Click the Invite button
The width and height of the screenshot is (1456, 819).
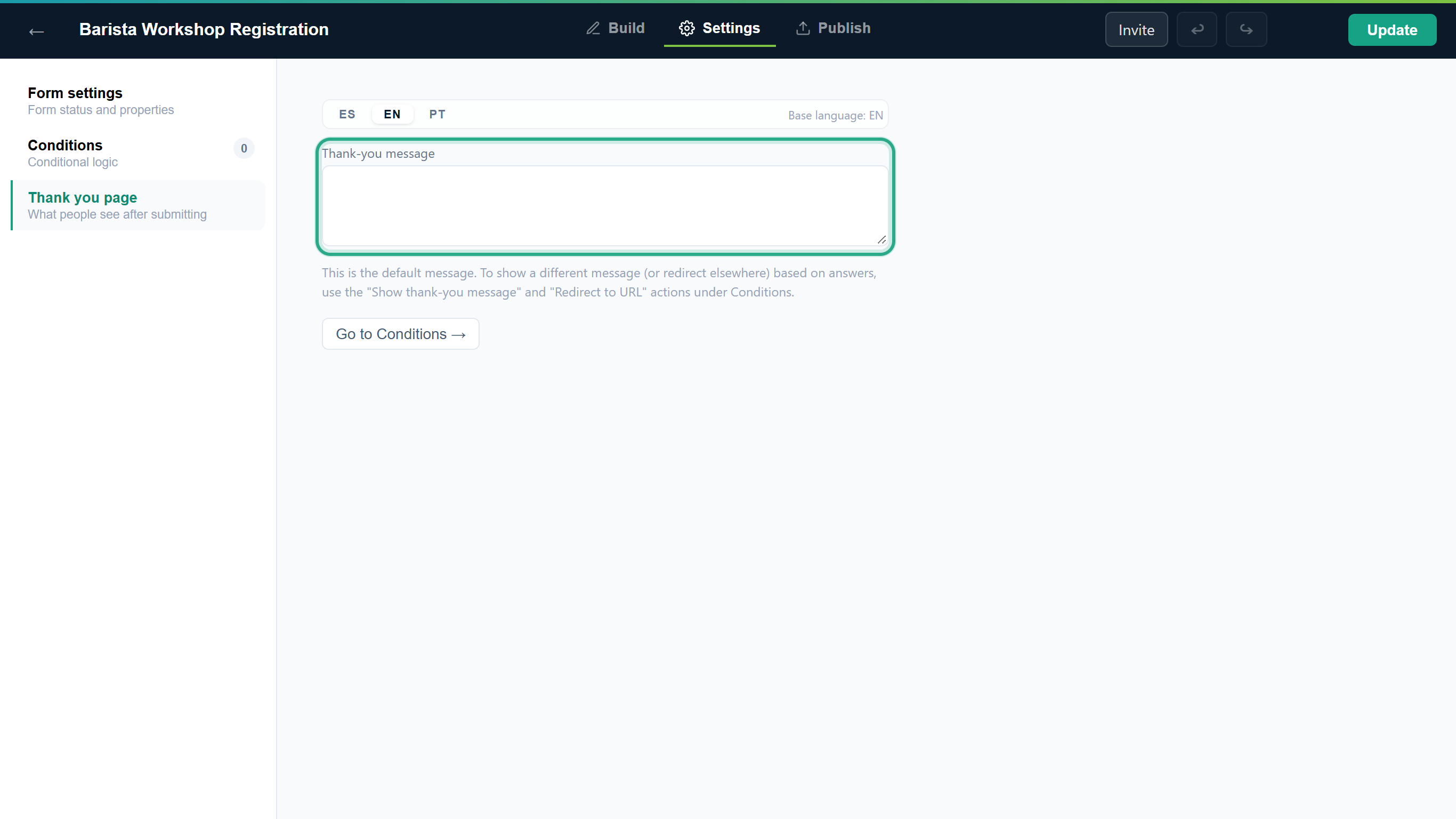tap(1136, 29)
